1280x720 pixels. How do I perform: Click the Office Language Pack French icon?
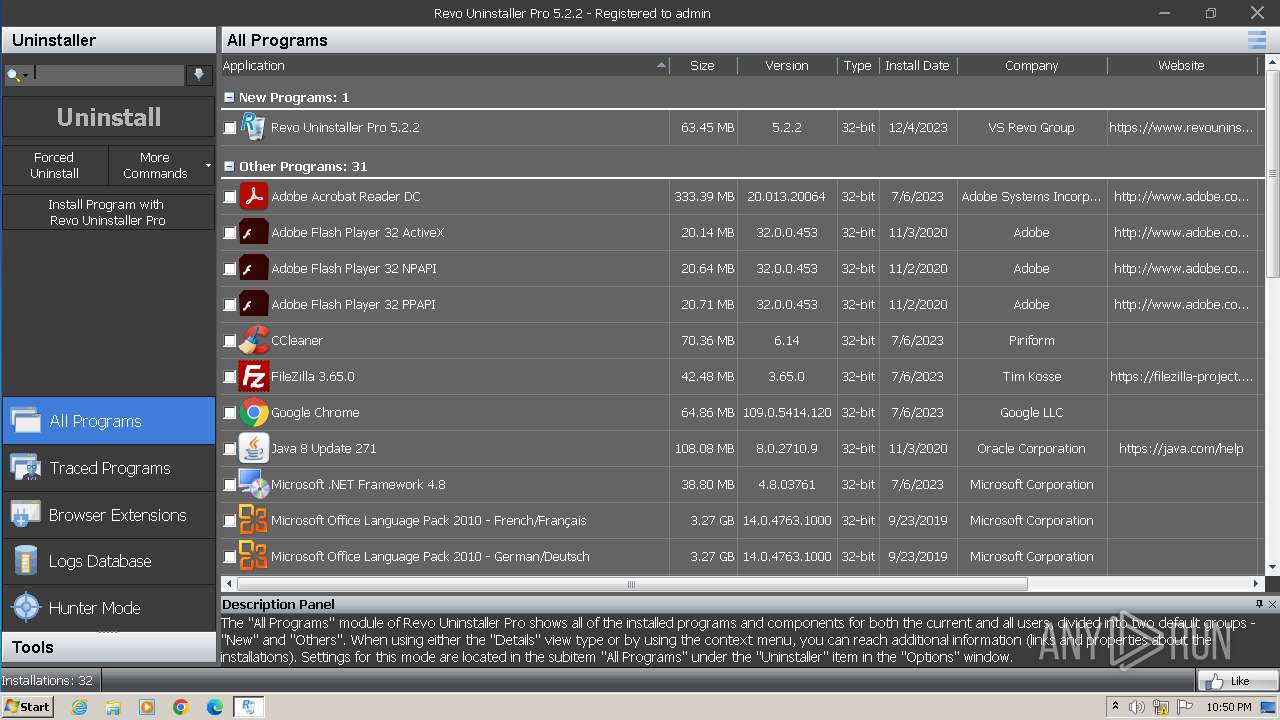[253, 520]
